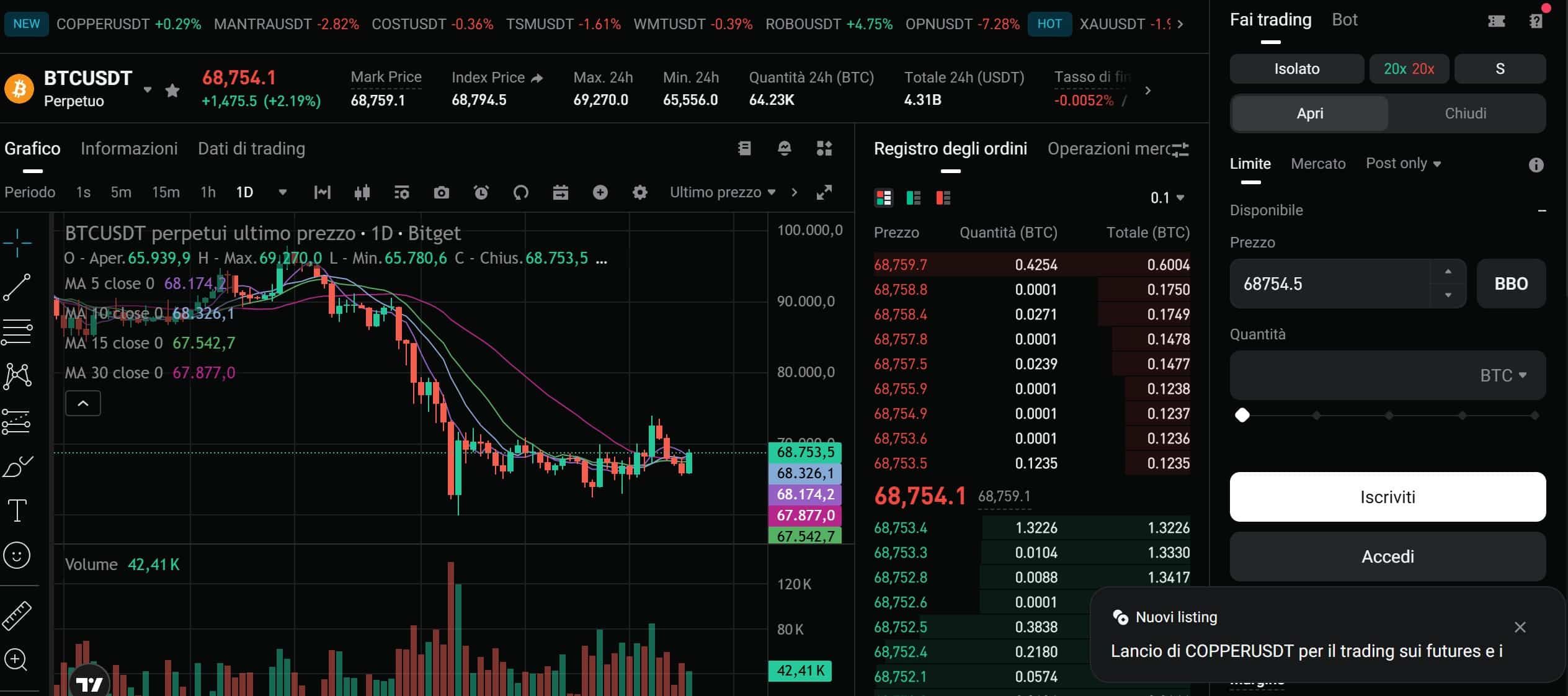Select the trend line drawing tool
This screenshot has height=696, width=1568.
(17, 287)
